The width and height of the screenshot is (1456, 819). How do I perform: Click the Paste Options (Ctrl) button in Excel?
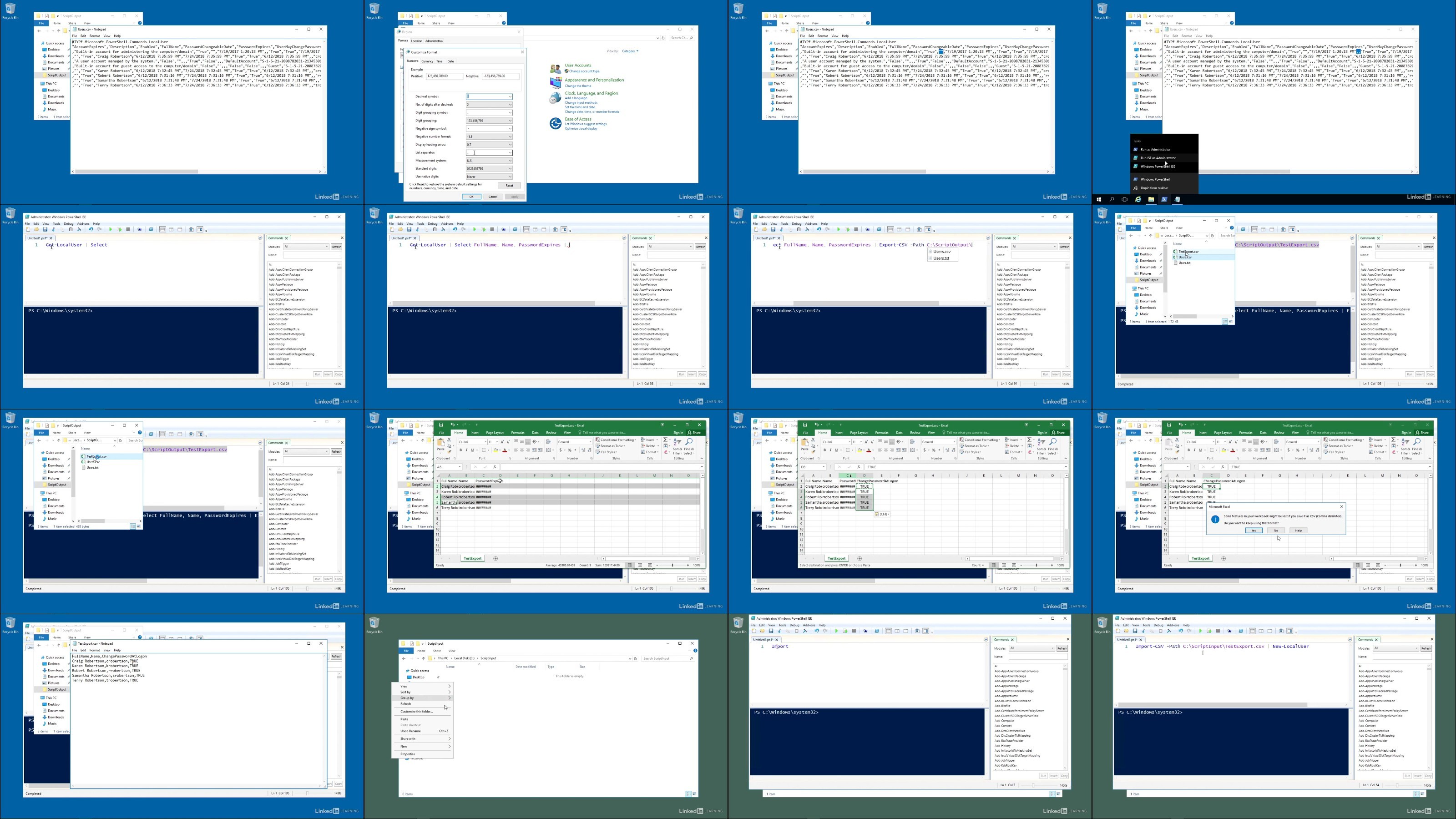point(882,514)
